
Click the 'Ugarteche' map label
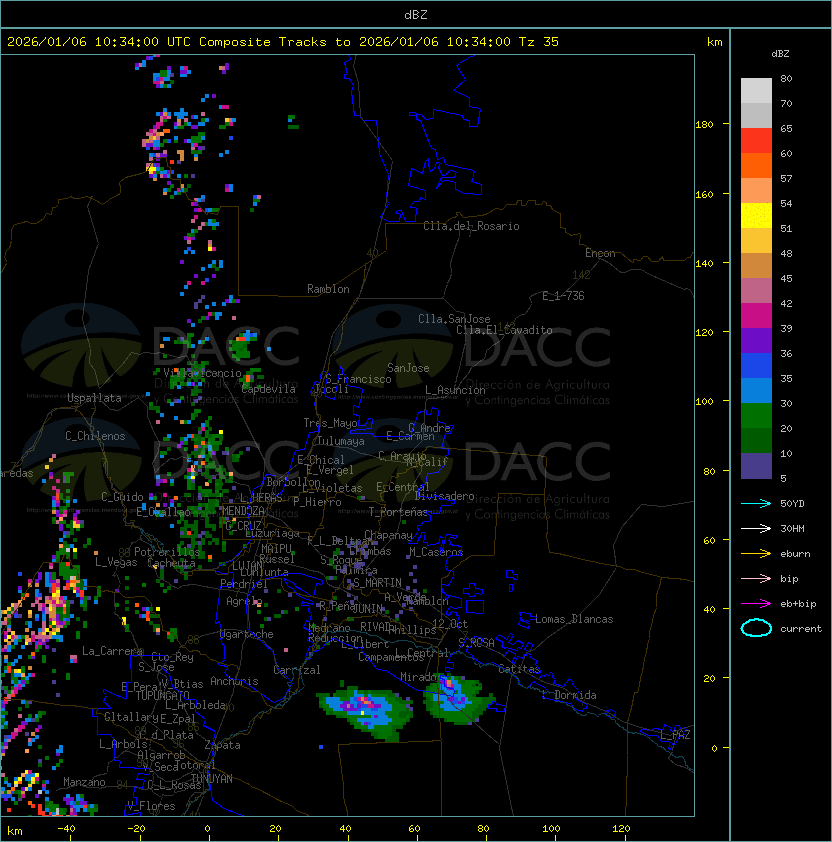click(247, 634)
